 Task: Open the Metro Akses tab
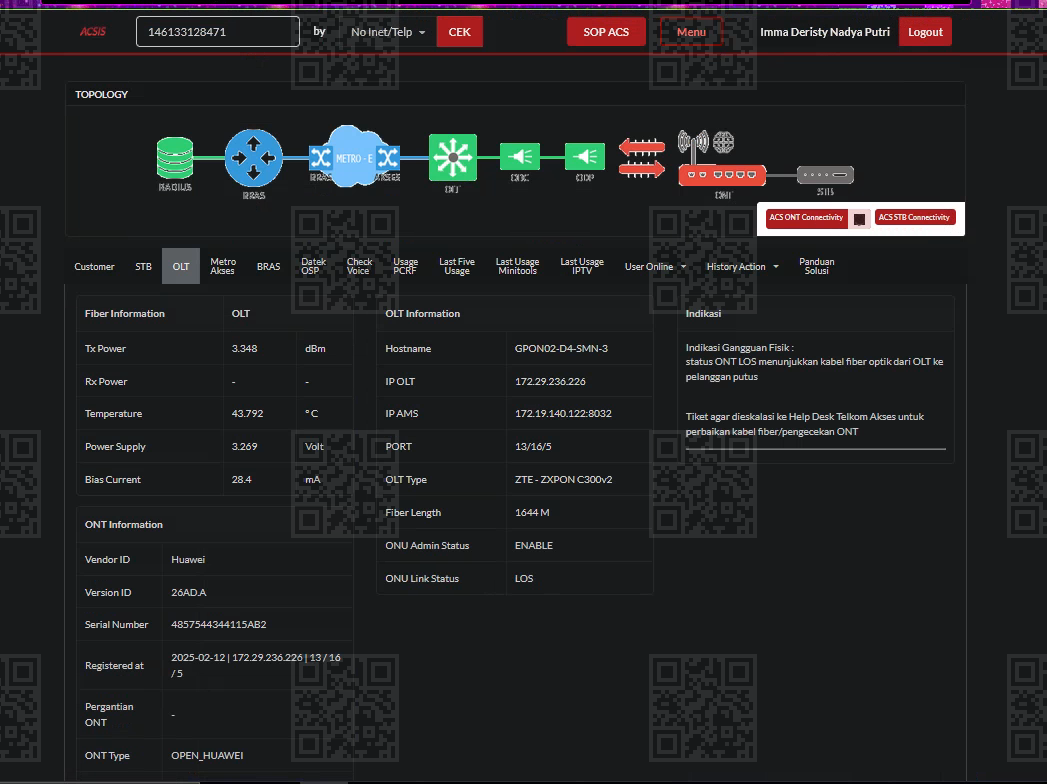pyautogui.click(x=223, y=266)
